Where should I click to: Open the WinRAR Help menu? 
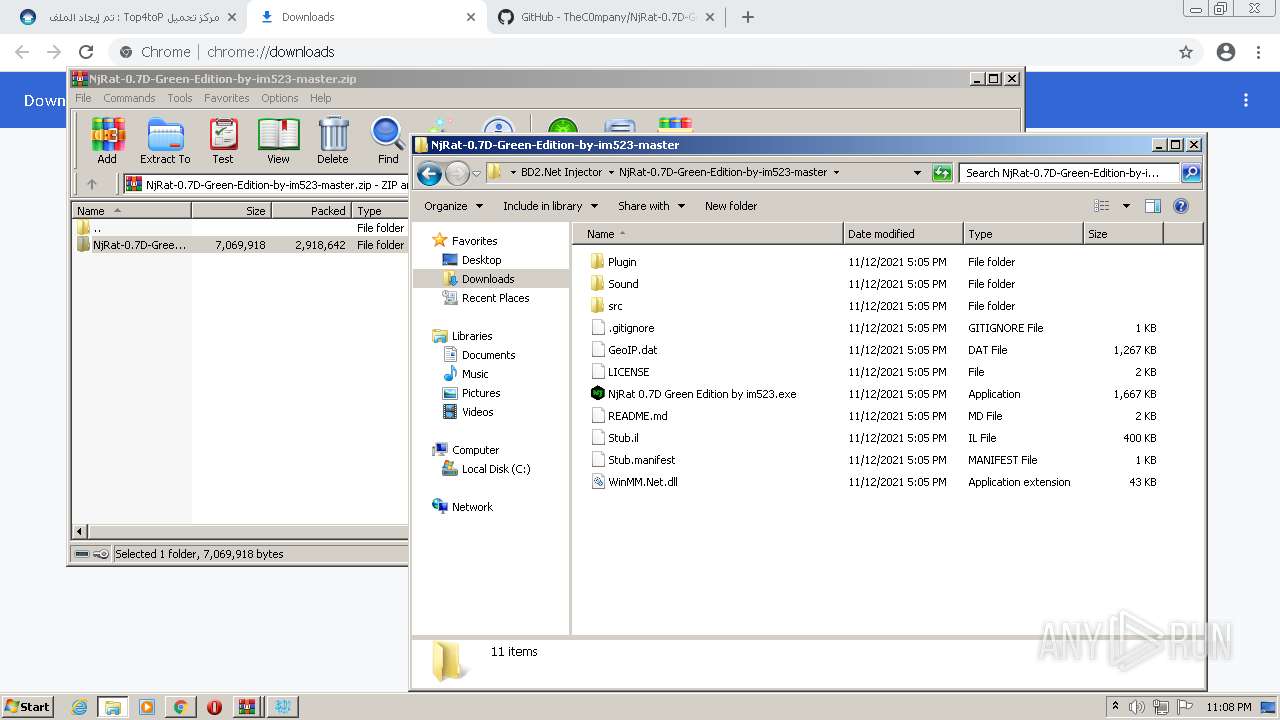pos(320,98)
